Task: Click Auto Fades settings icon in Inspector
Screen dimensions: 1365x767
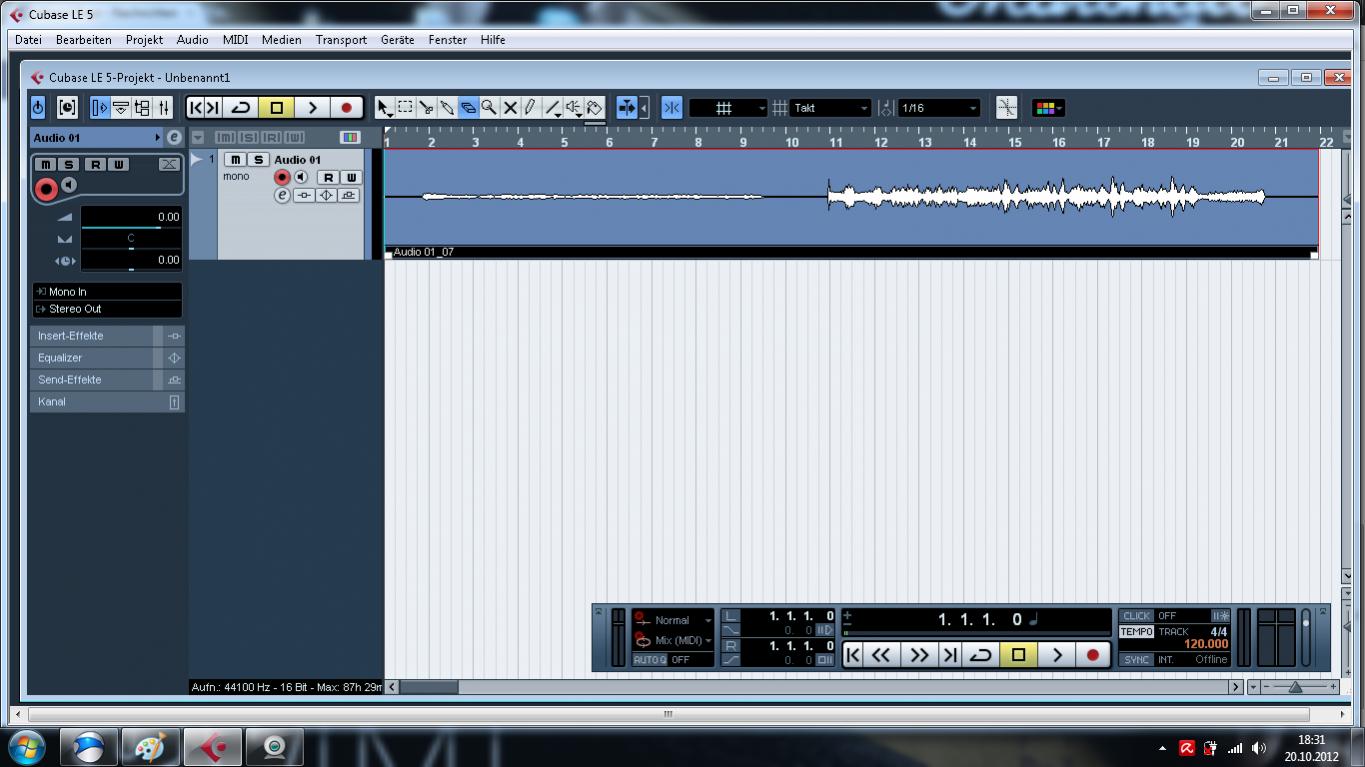Action: [169, 164]
